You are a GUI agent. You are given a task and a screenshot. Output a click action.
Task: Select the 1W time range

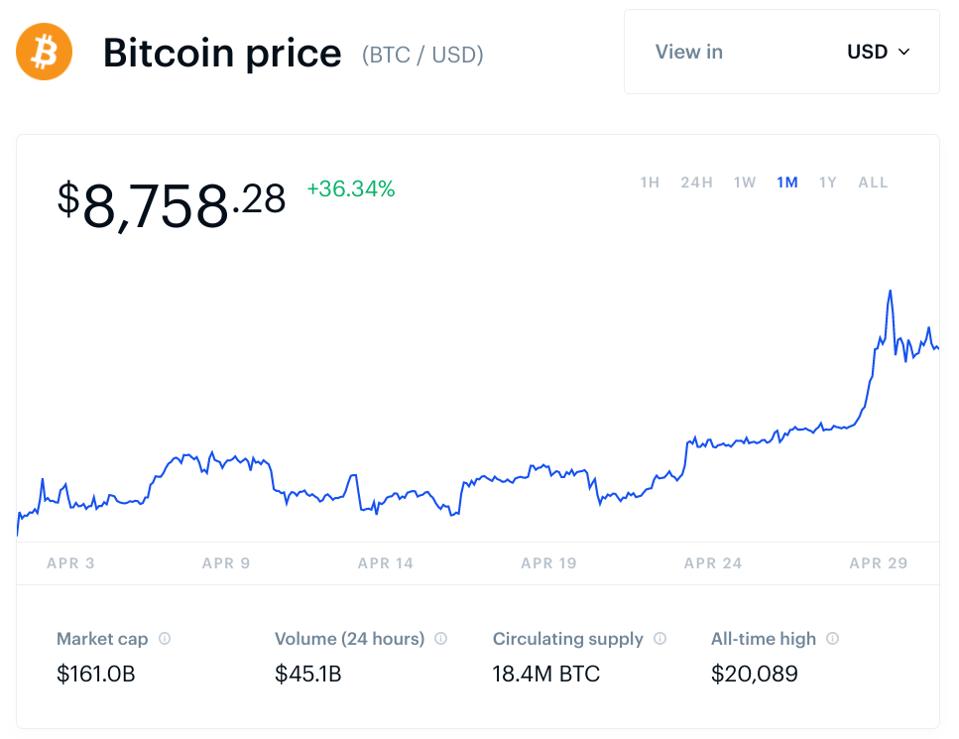743,182
